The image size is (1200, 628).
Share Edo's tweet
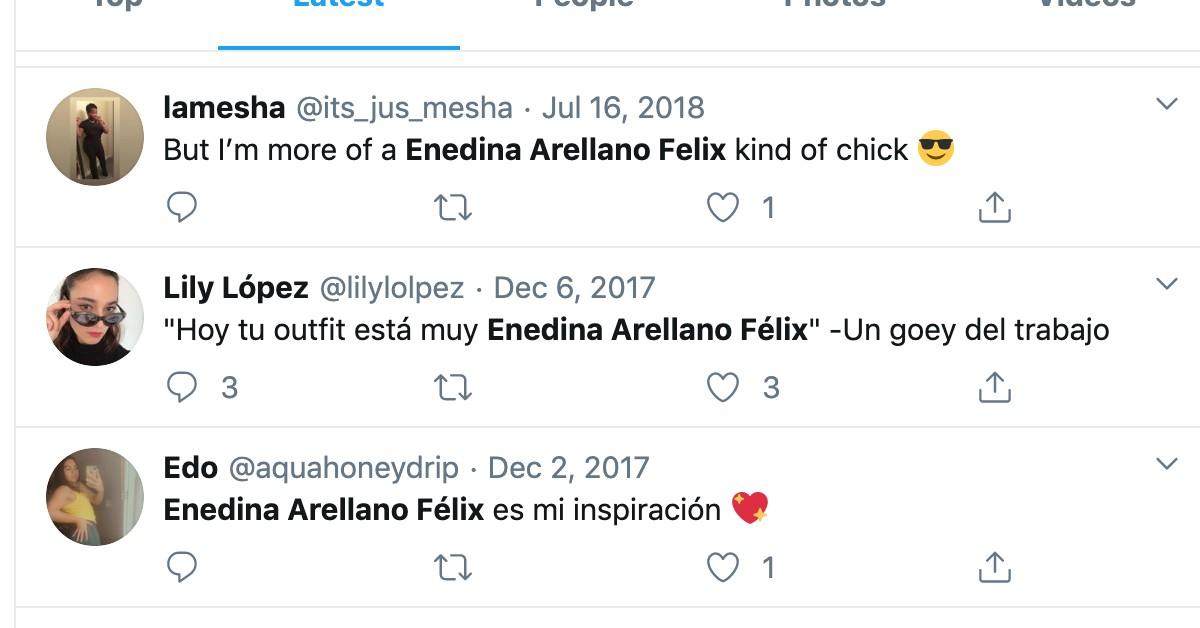994,568
